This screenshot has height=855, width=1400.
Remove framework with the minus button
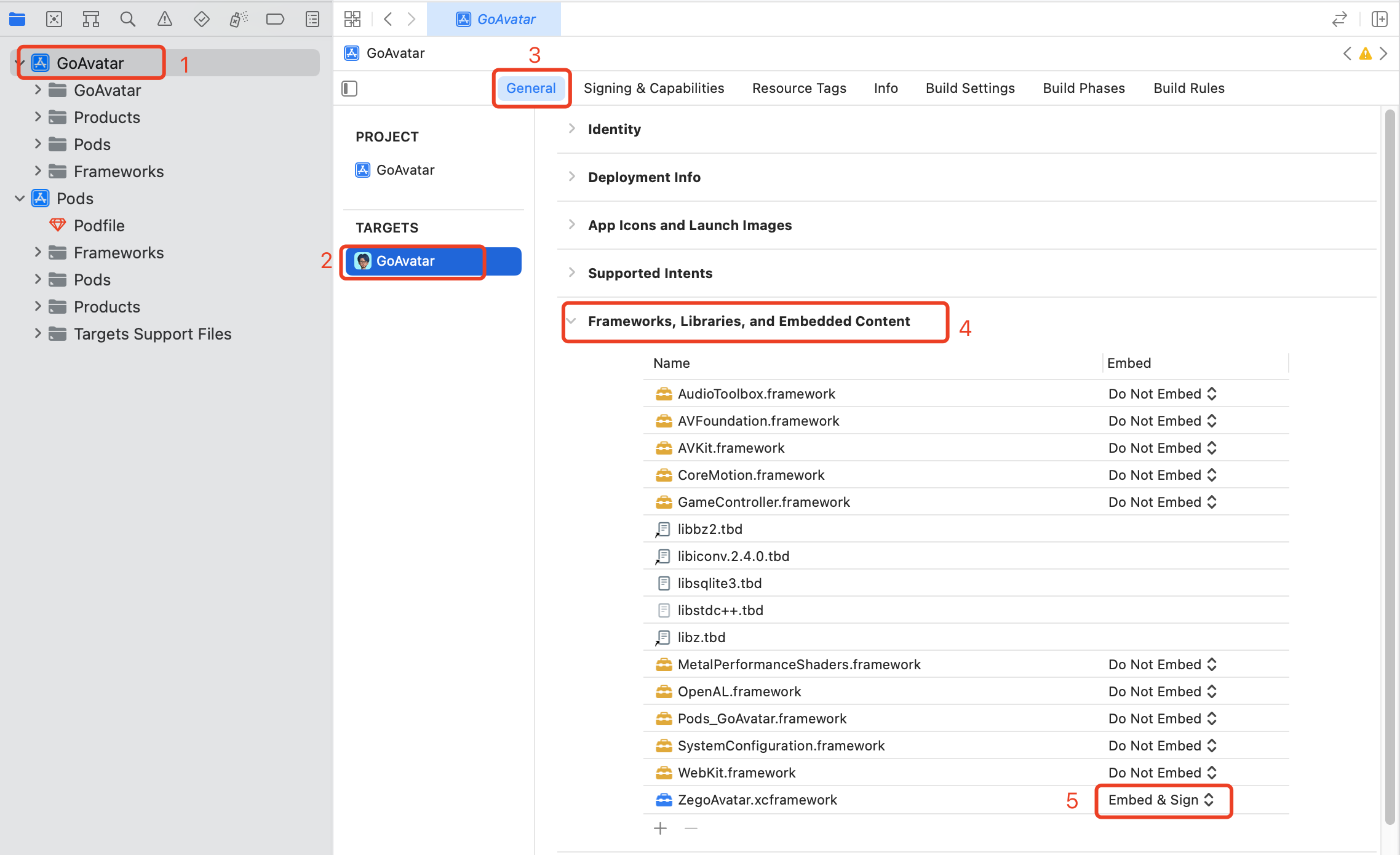tap(691, 829)
